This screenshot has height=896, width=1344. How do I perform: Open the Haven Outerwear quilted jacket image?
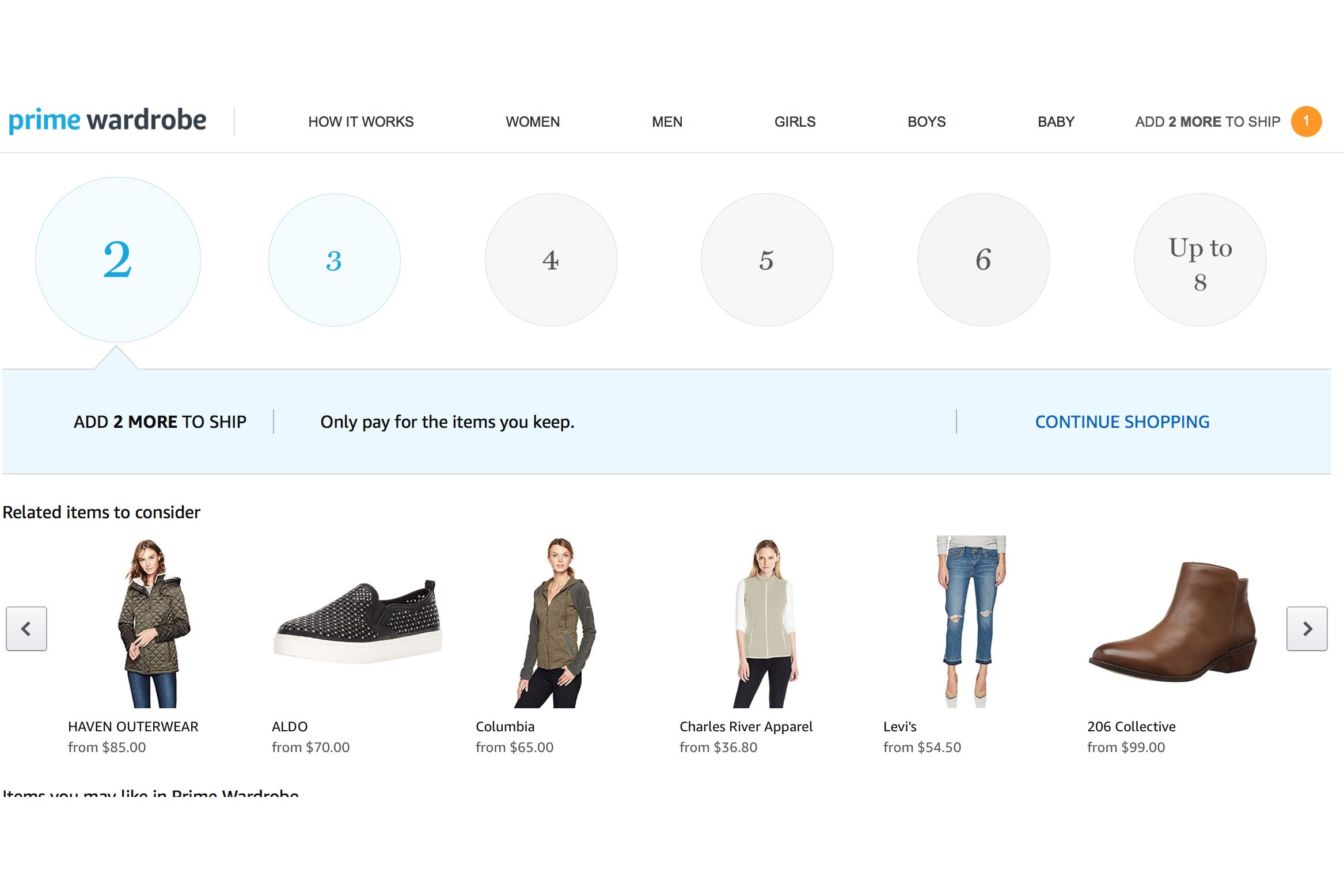[153, 623]
